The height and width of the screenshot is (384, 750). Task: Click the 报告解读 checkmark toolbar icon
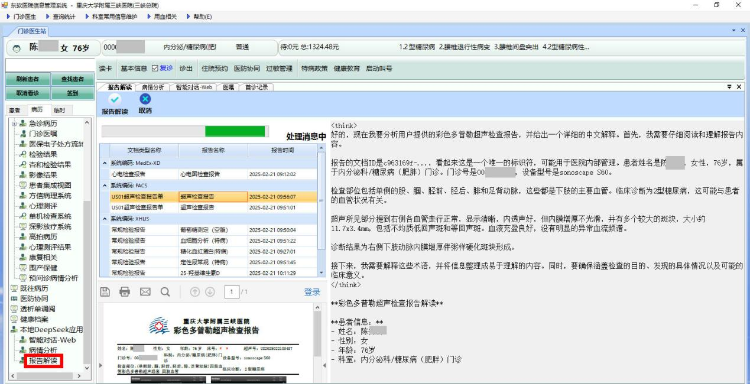click(x=114, y=99)
